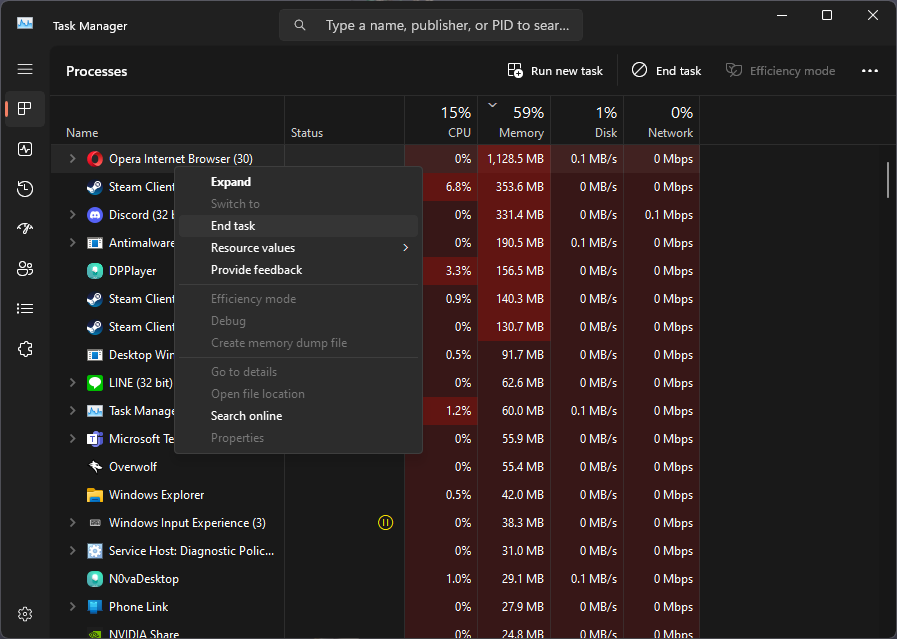
Task: Open the Details list page from sidebar
Action: 25,309
